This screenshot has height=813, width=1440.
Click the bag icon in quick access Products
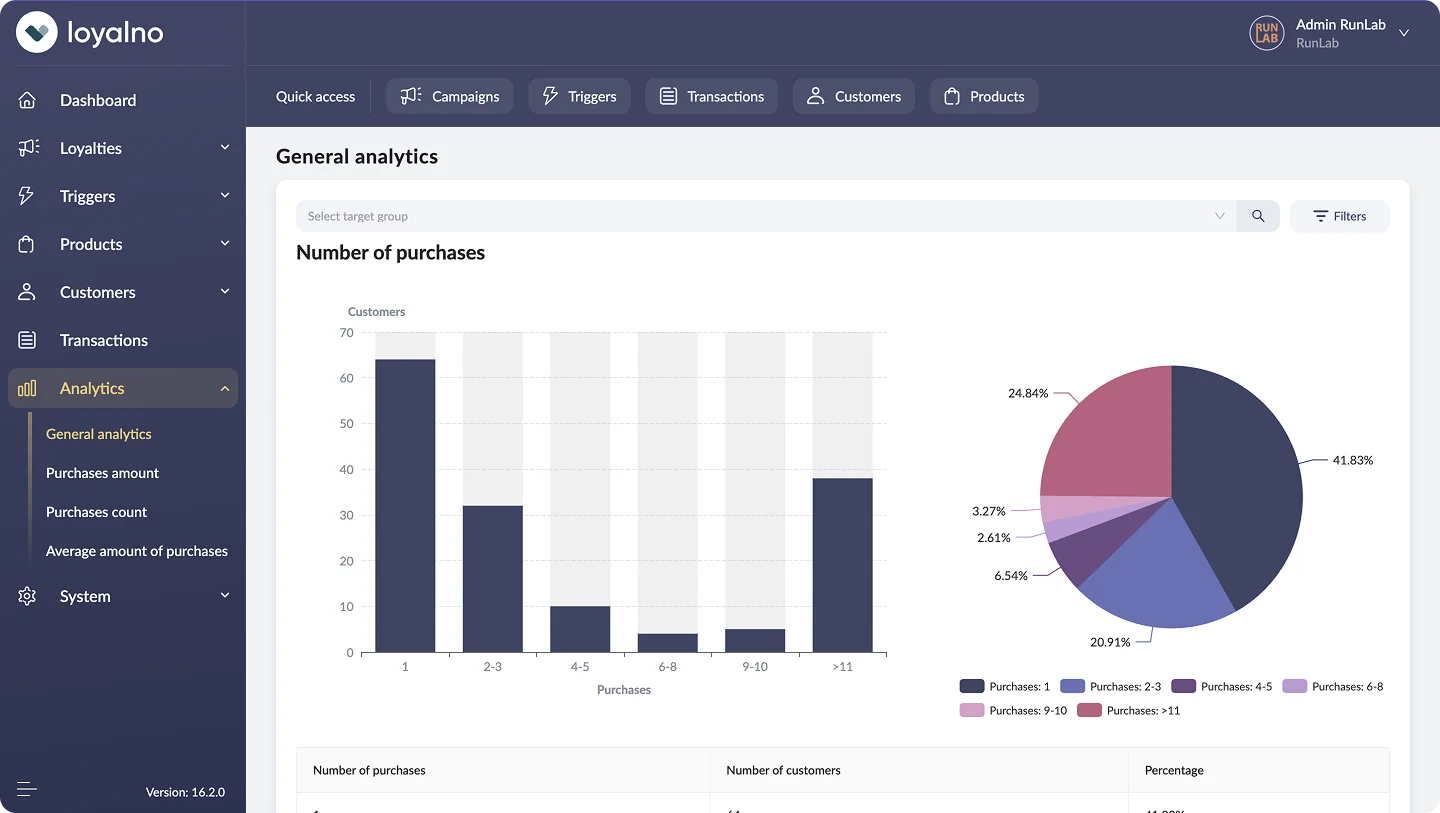click(x=952, y=96)
